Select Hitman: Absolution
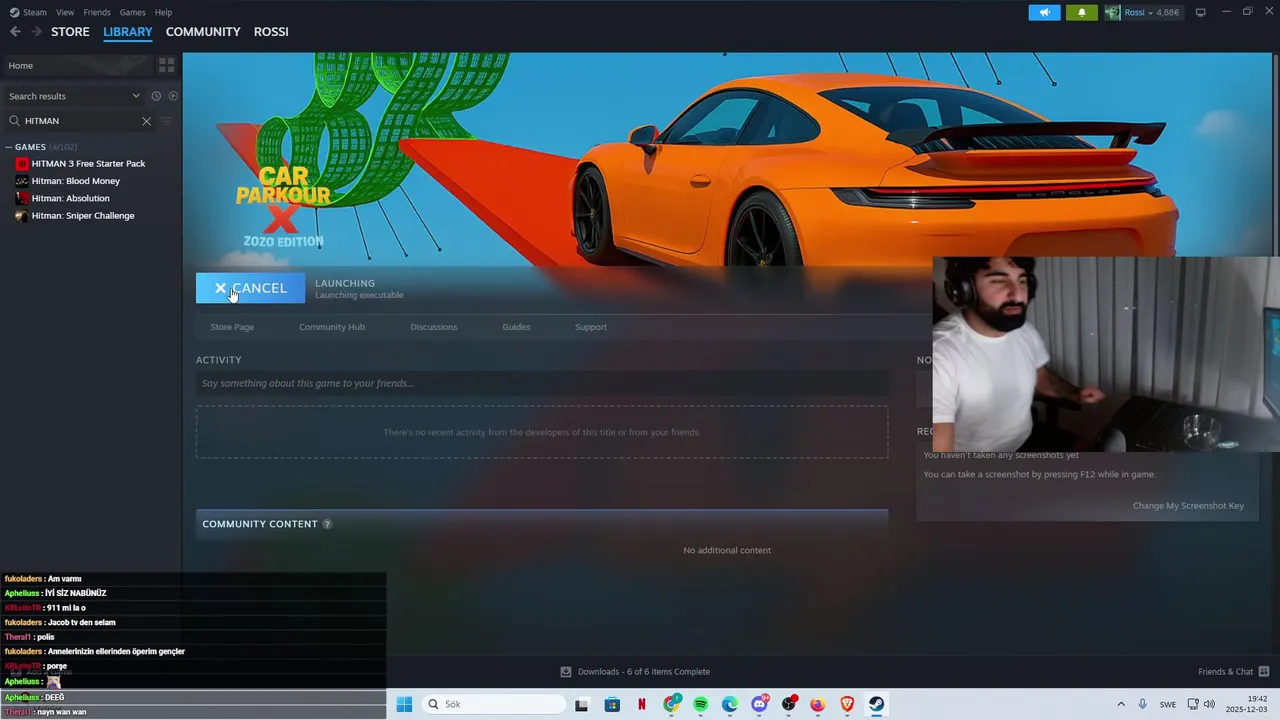This screenshot has height=720, width=1280. point(70,198)
